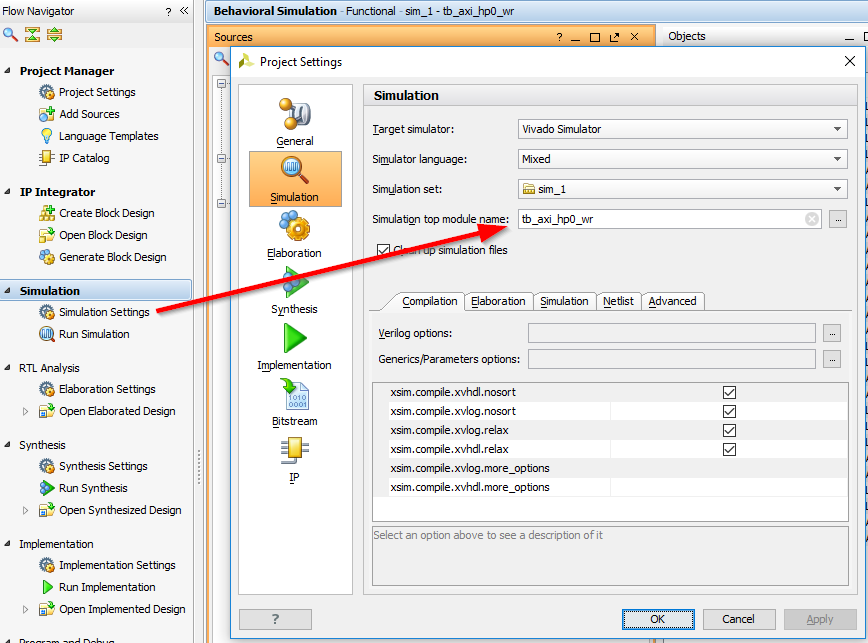Switch to Elaboration tab
Viewport: 868px width, 643px height.
498,301
